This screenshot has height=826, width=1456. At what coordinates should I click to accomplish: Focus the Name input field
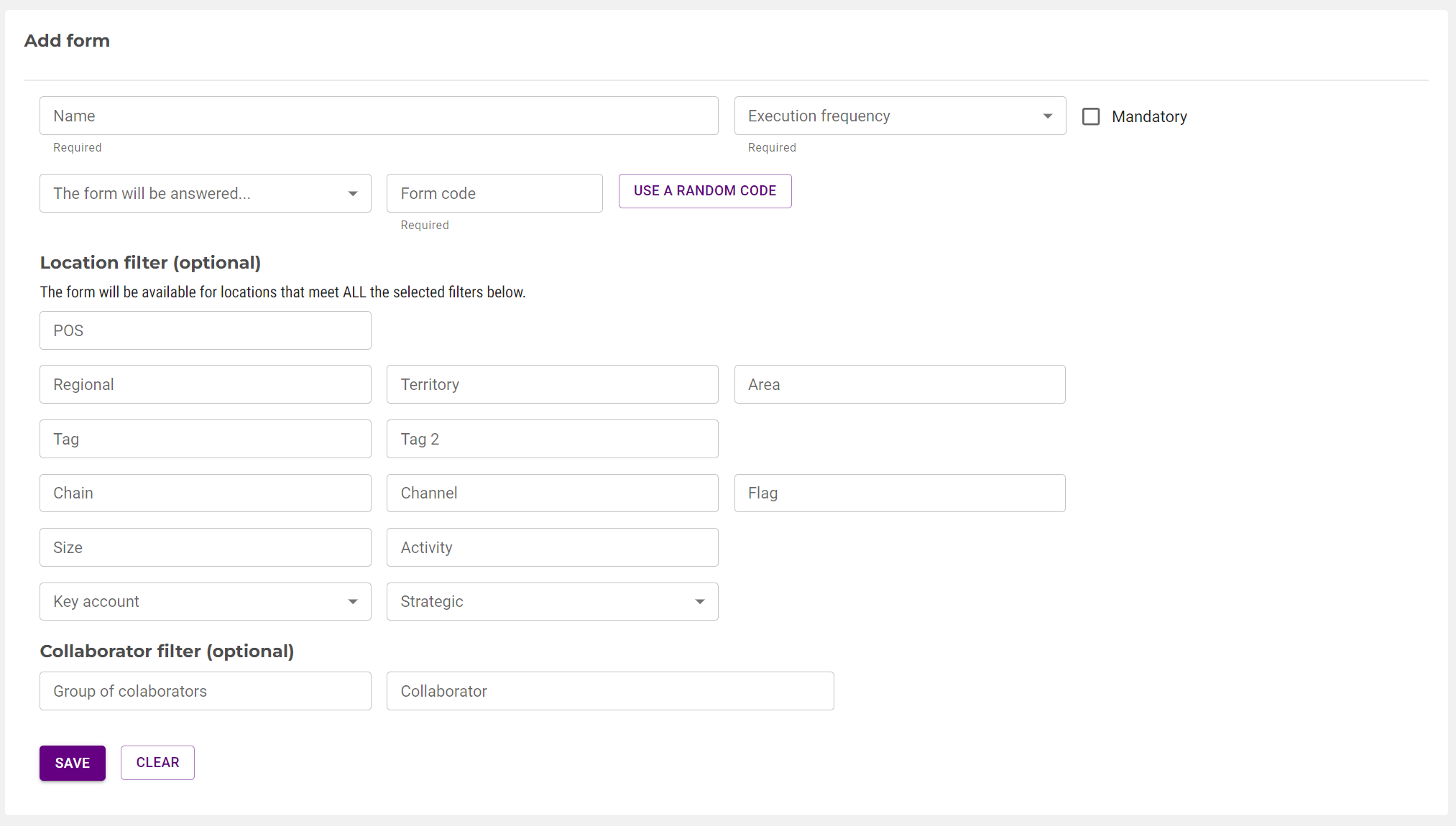point(378,116)
